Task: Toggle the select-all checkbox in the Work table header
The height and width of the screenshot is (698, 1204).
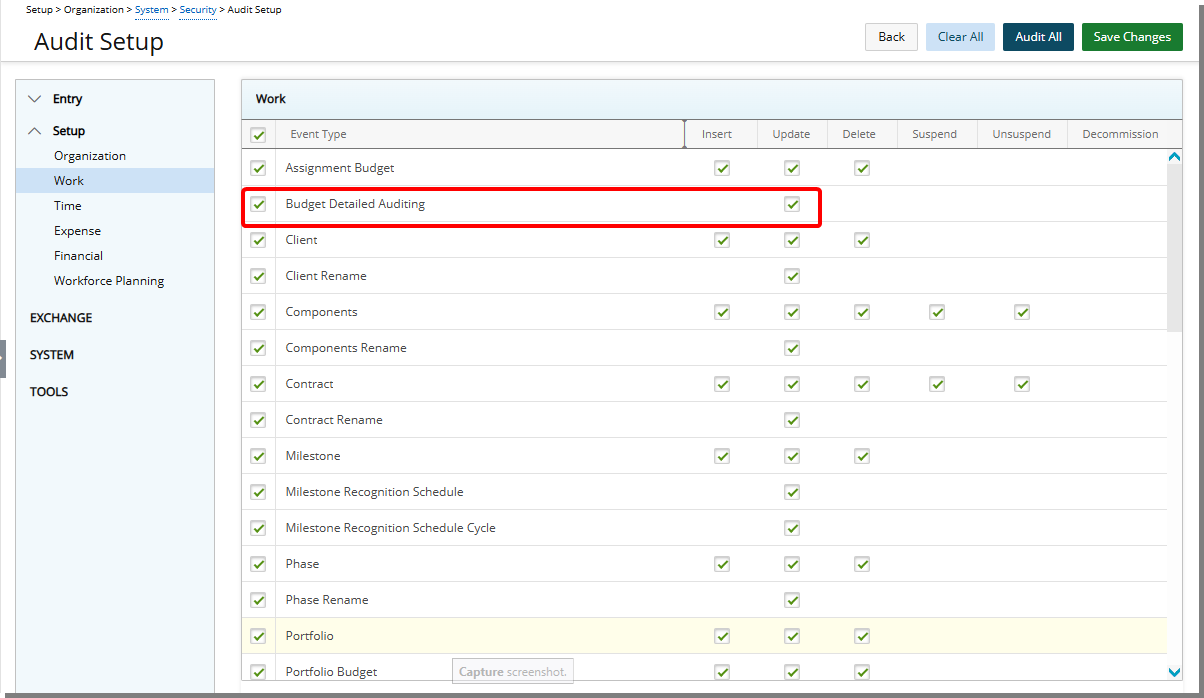Action: tap(258, 133)
